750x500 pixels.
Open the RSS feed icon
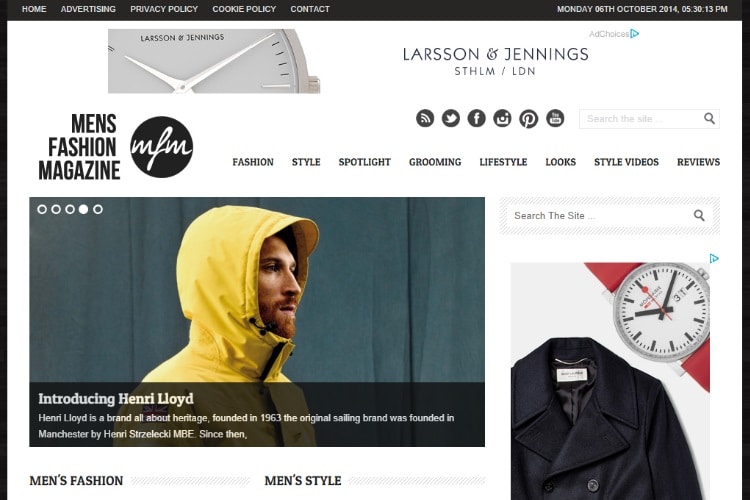pyautogui.click(x=425, y=118)
